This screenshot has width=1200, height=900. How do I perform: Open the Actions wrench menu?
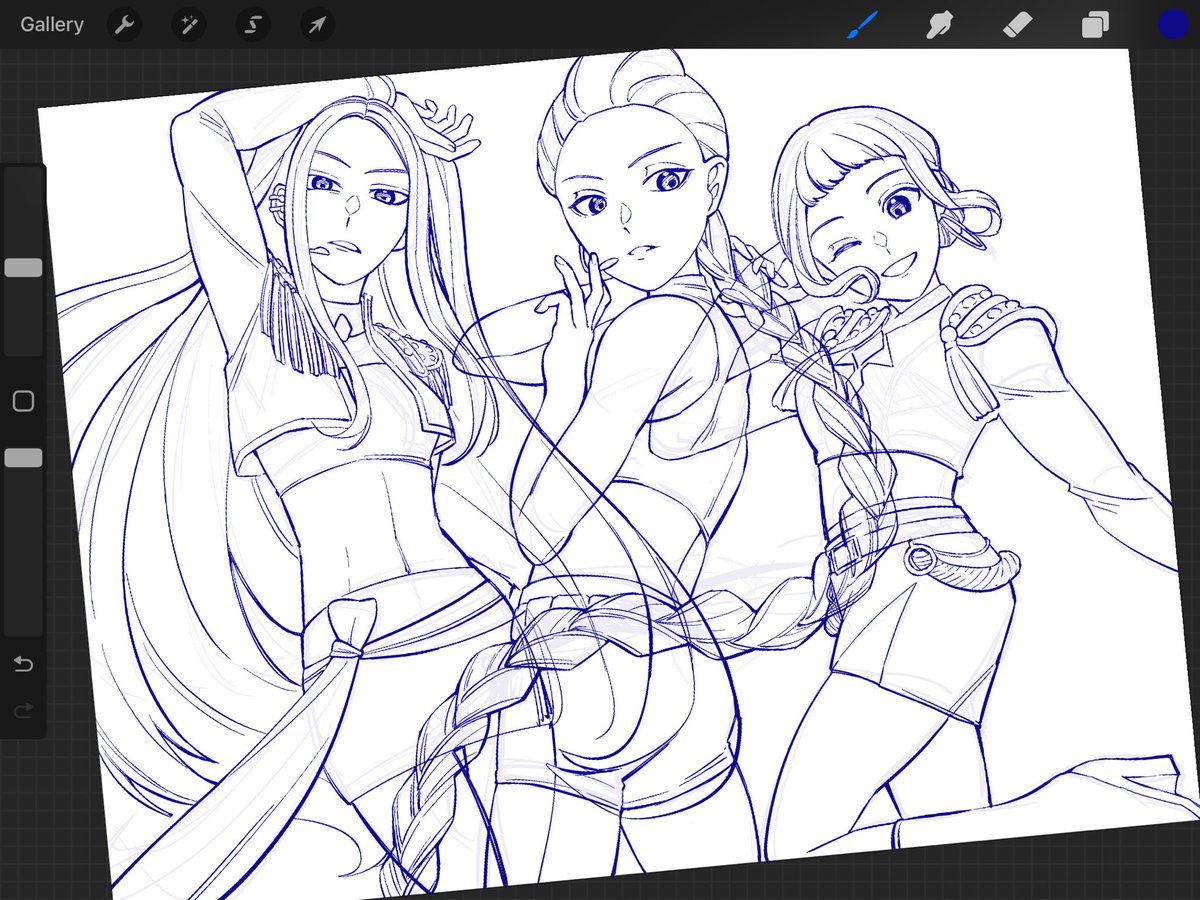point(124,25)
